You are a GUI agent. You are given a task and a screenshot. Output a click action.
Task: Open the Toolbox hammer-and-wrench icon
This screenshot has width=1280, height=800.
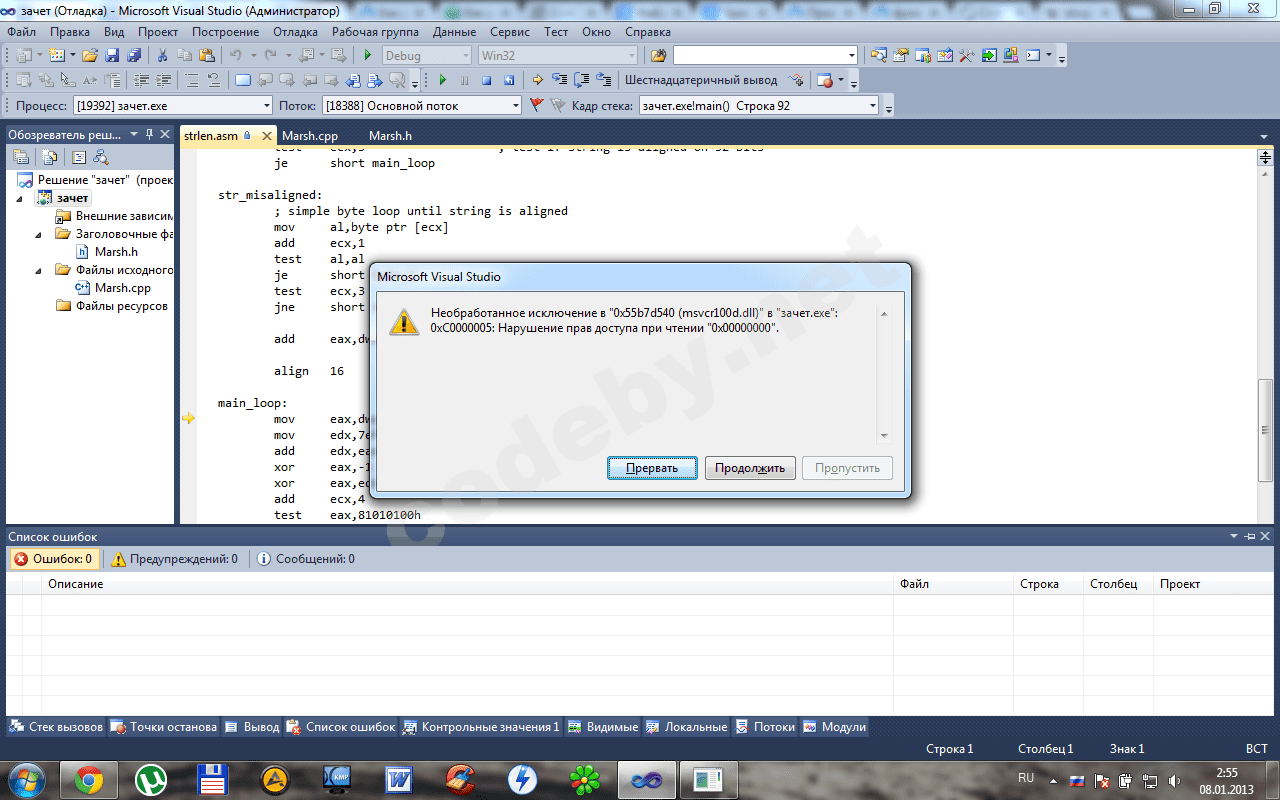pos(967,56)
